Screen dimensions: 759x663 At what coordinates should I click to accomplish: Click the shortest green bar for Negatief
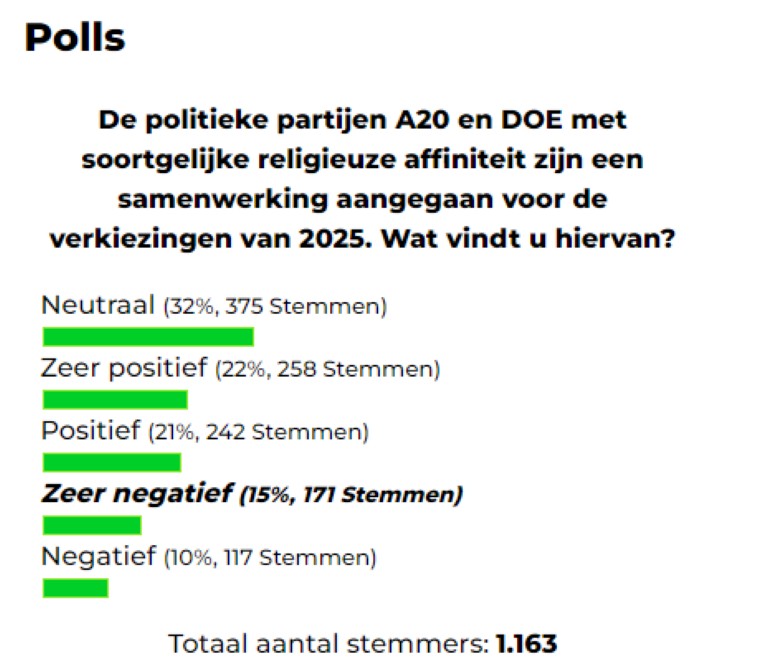click(x=75, y=588)
